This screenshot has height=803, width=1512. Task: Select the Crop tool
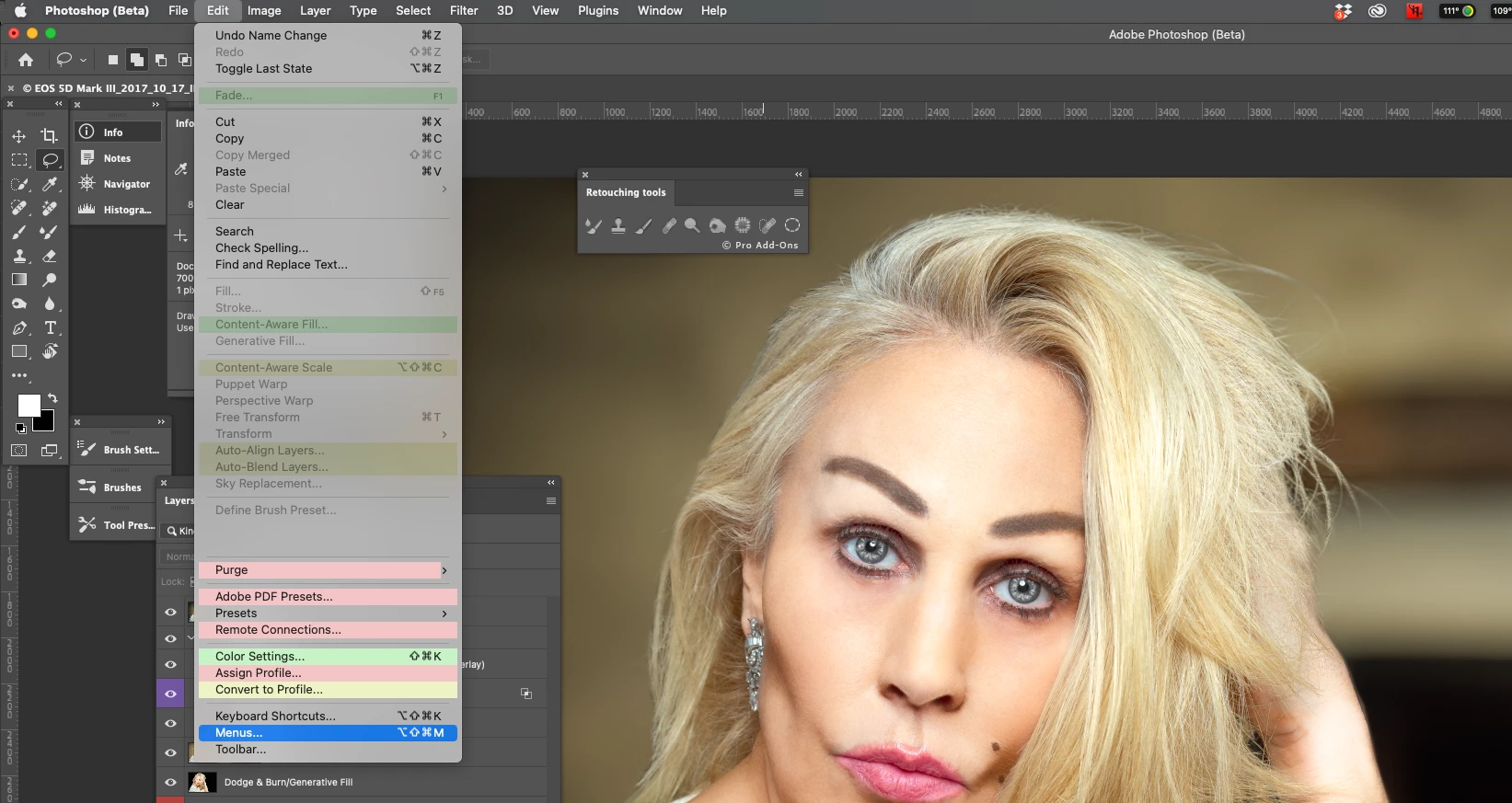point(50,136)
